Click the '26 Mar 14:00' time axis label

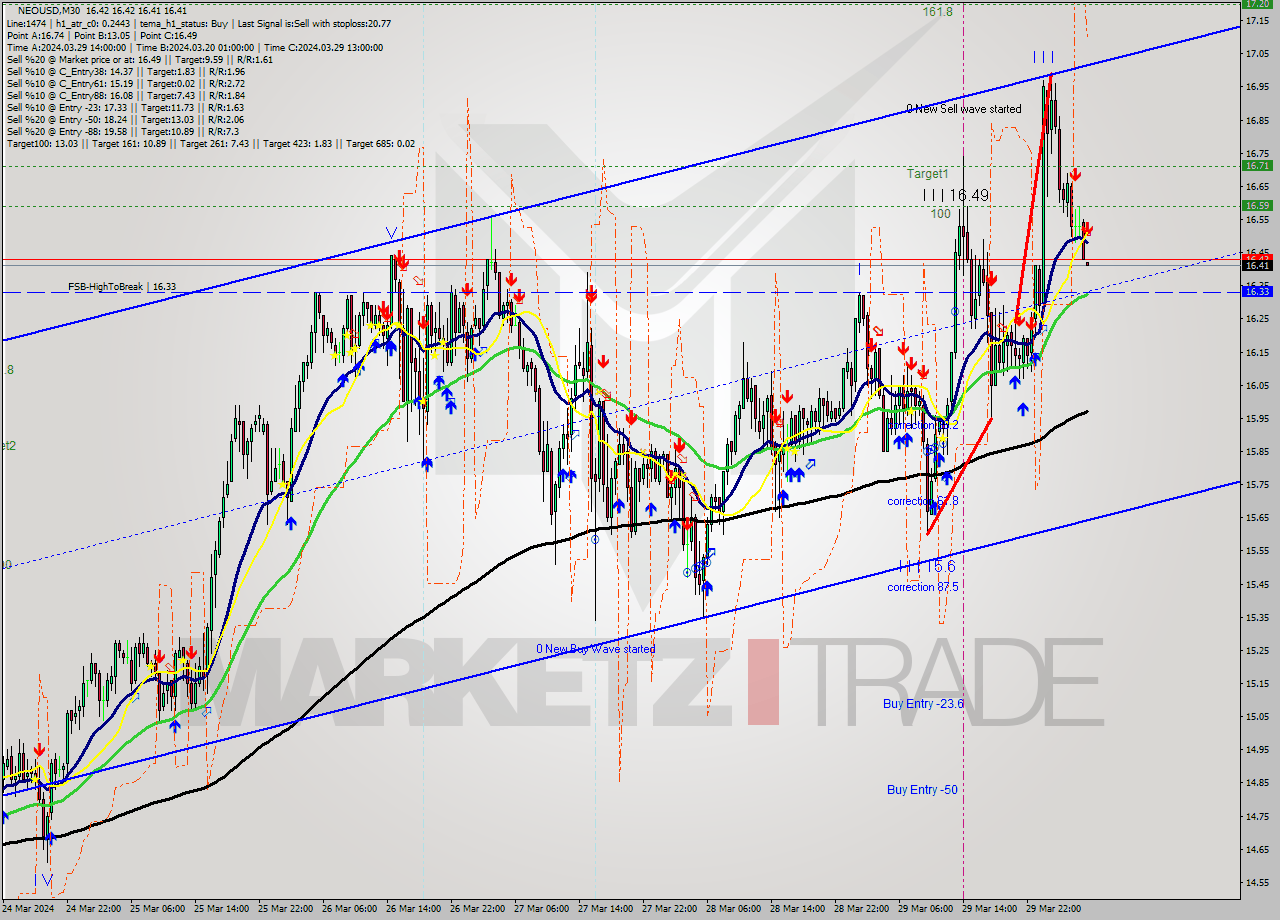tap(415, 909)
